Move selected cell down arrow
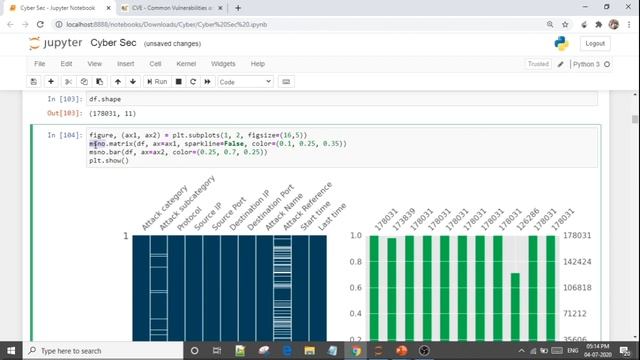The width and height of the screenshot is (640, 360). pos(133,82)
